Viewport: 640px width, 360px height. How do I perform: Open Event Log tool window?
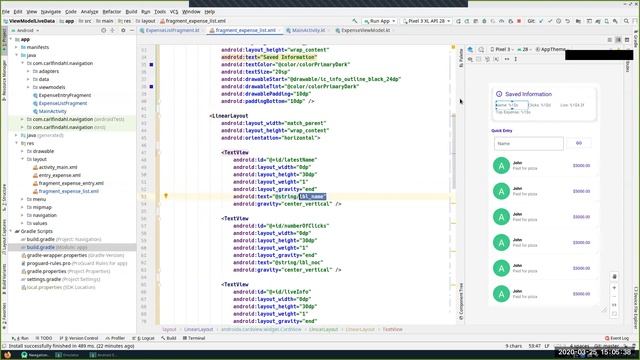pos(617,338)
